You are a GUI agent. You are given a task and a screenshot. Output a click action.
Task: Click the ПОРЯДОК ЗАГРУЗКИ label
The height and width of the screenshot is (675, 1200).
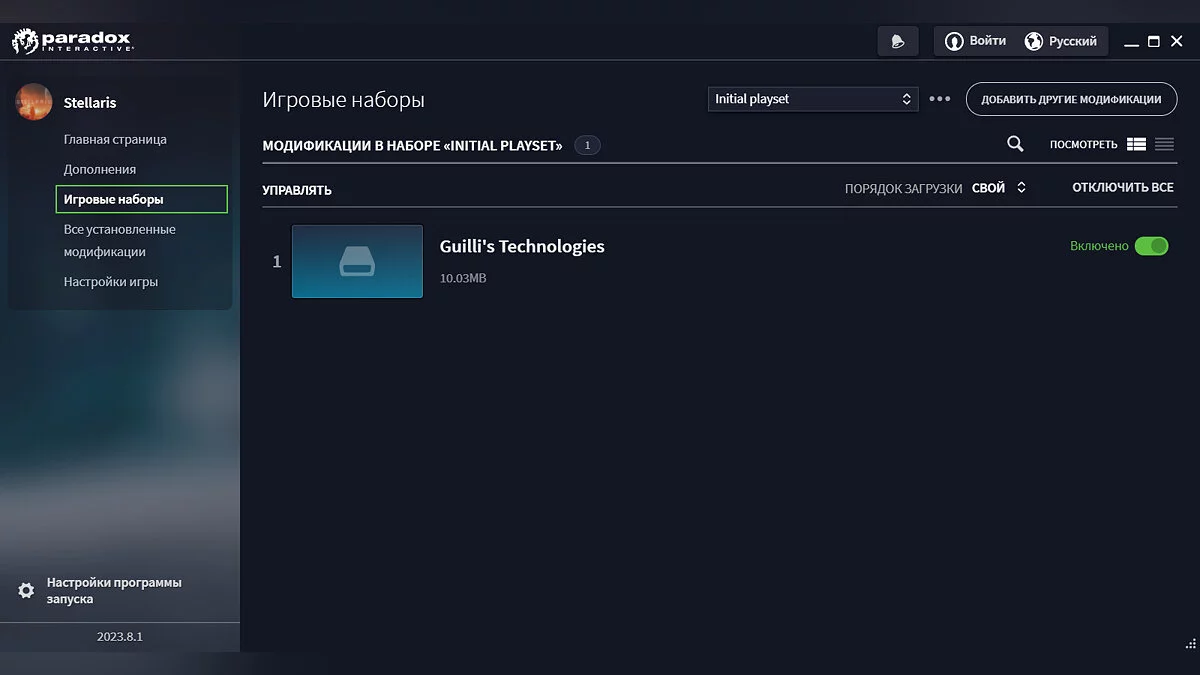click(x=903, y=188)
